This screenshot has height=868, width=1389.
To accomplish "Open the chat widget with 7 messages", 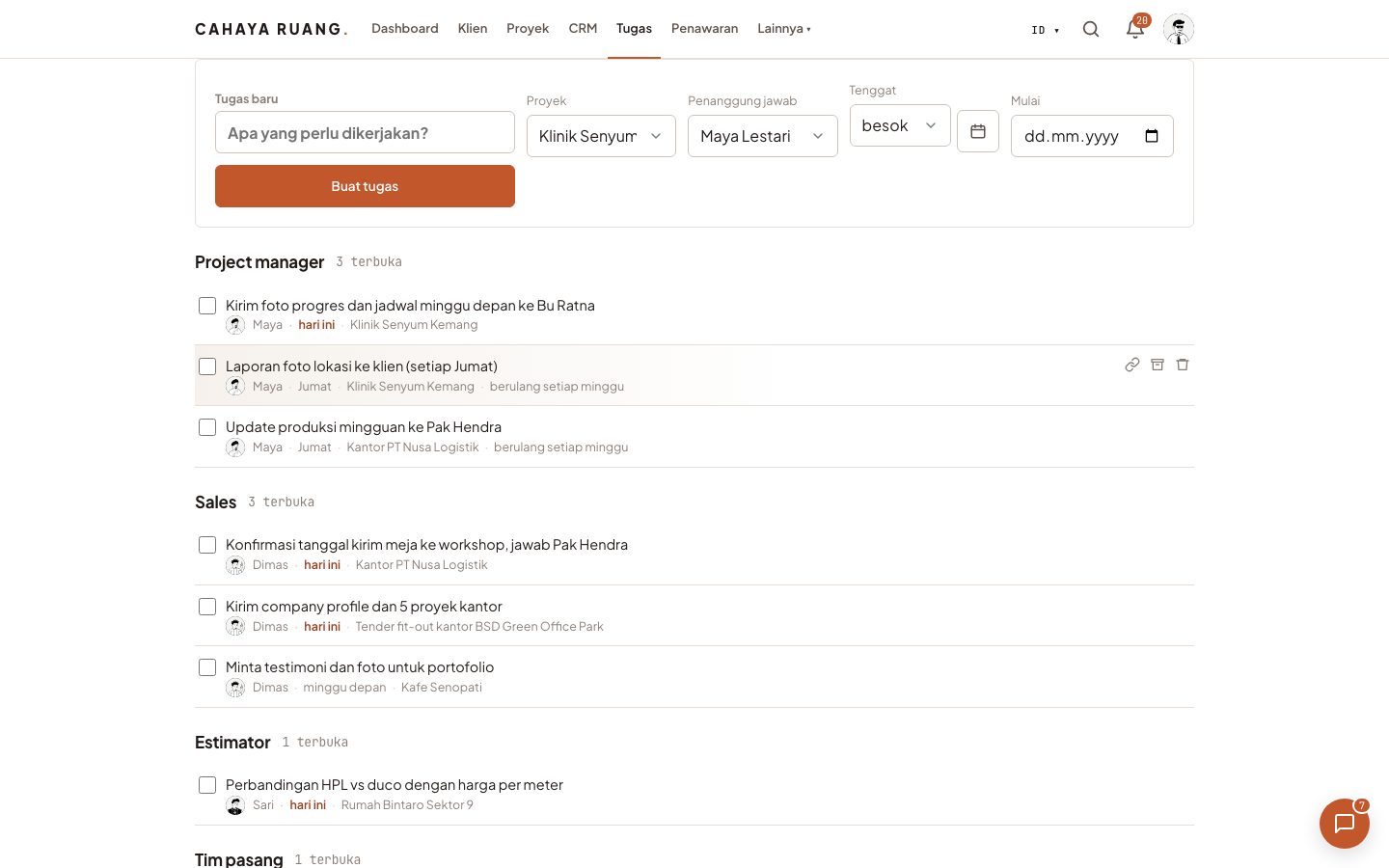I will 1345,824.
